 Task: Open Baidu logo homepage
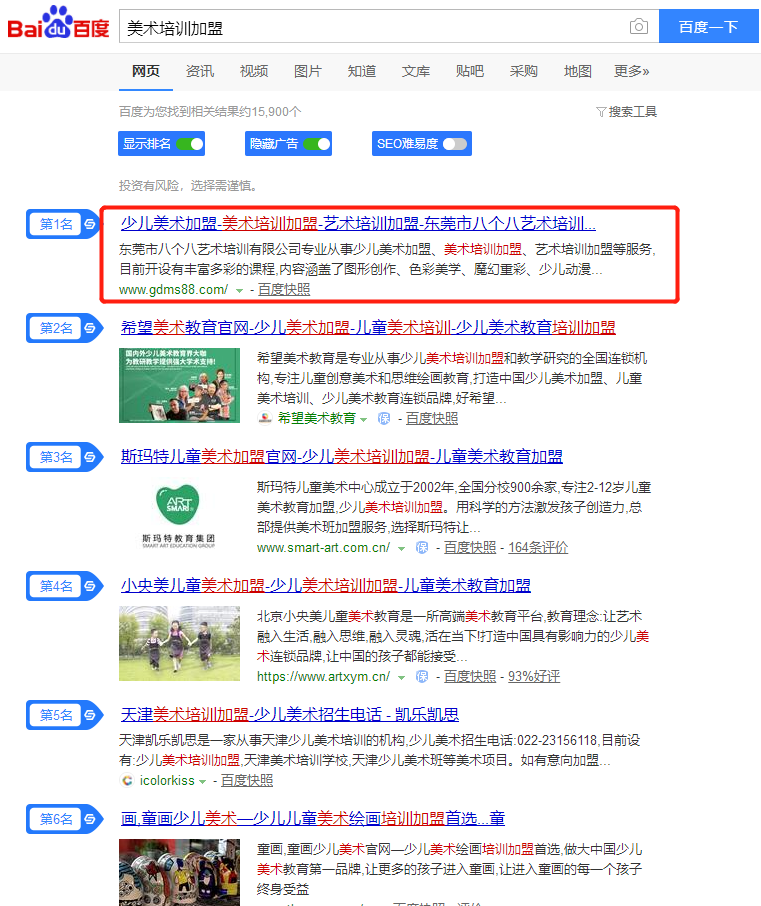pos(58,23)
